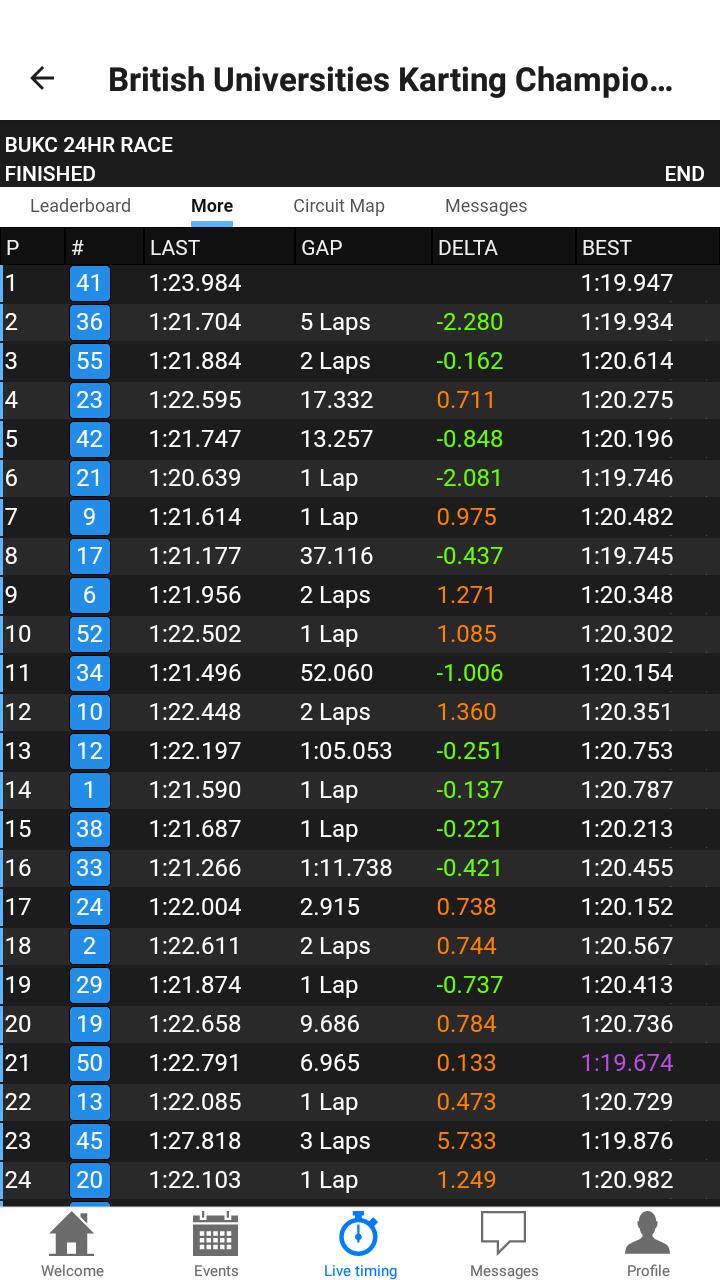
Task: Click the BUKC 24HR RACE title
Action: (x=89, y=145)
